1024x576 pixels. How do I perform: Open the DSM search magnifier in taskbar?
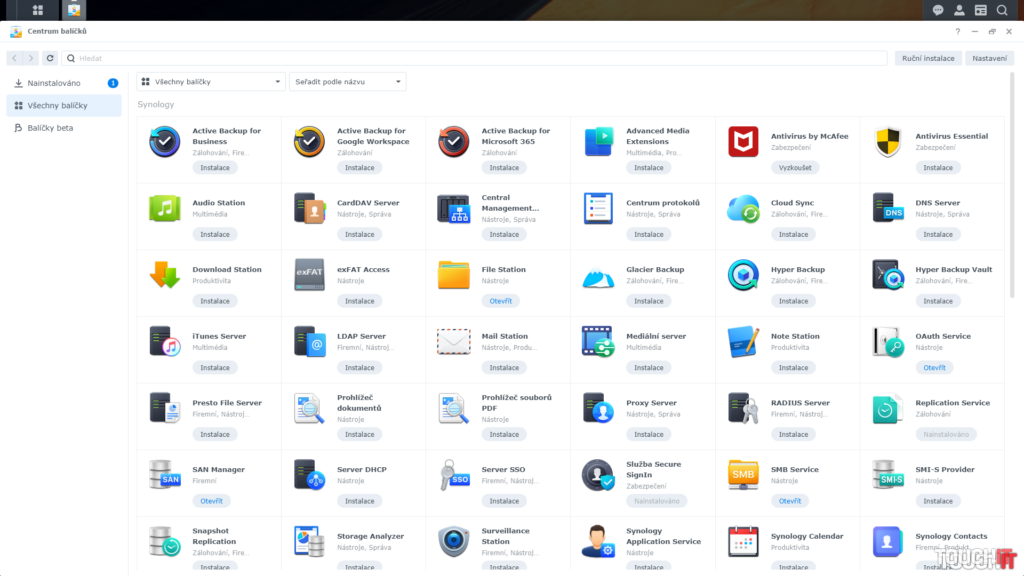click(1001, 10)
